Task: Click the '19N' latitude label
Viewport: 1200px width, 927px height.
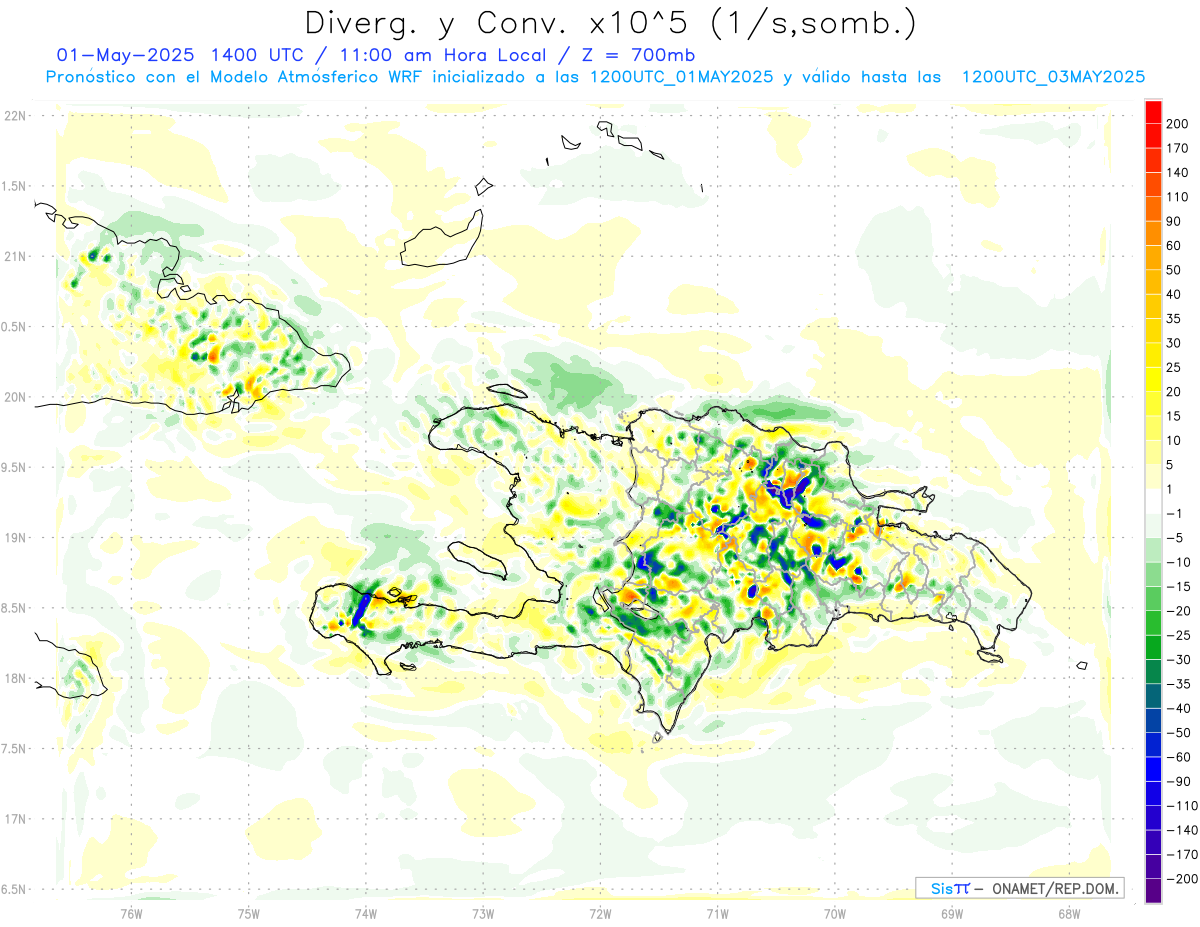Action: [x=14, y=538]
